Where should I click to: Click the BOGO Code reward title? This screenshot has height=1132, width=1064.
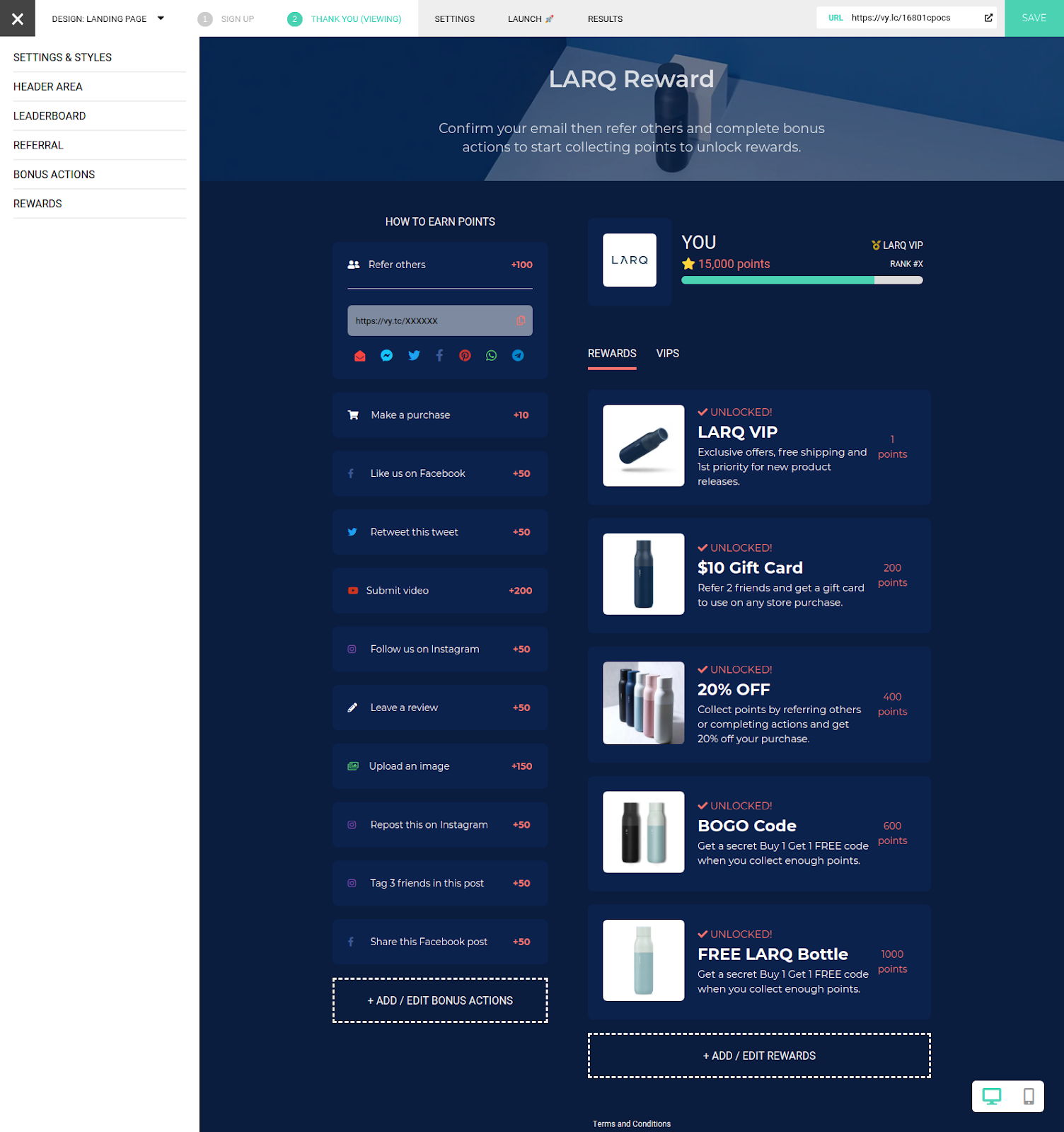[x=747, y=826]
